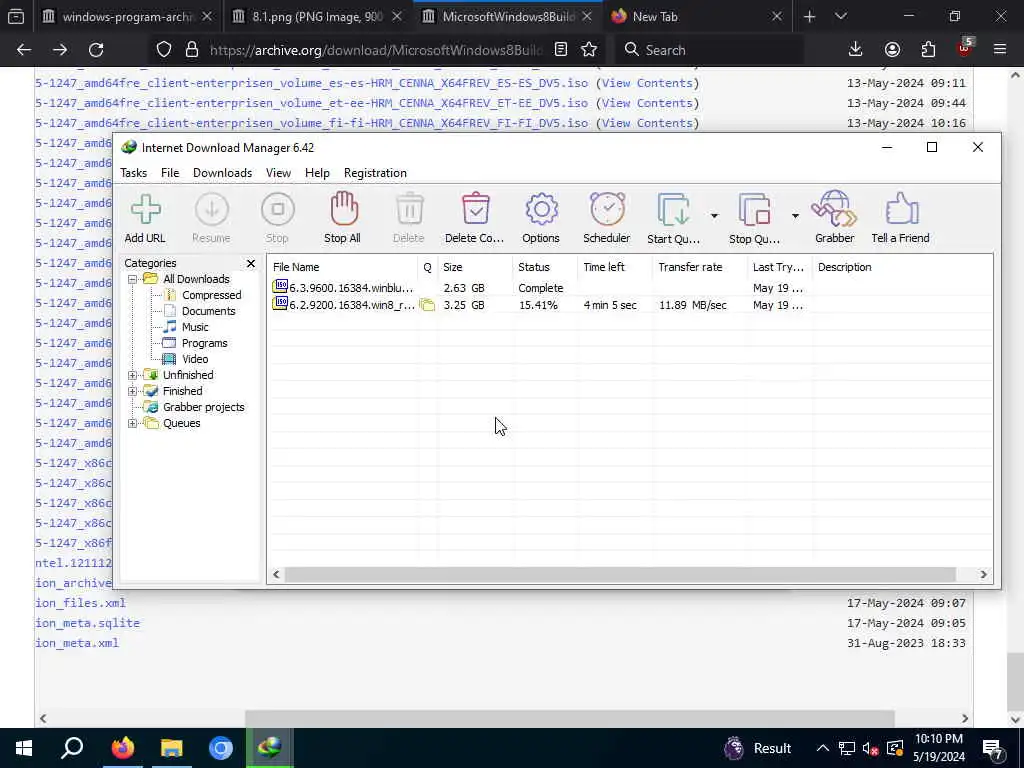This screenshot has width=1024, height=768.
Task: Open the File menu in IDM
Action: pos(170,173)
